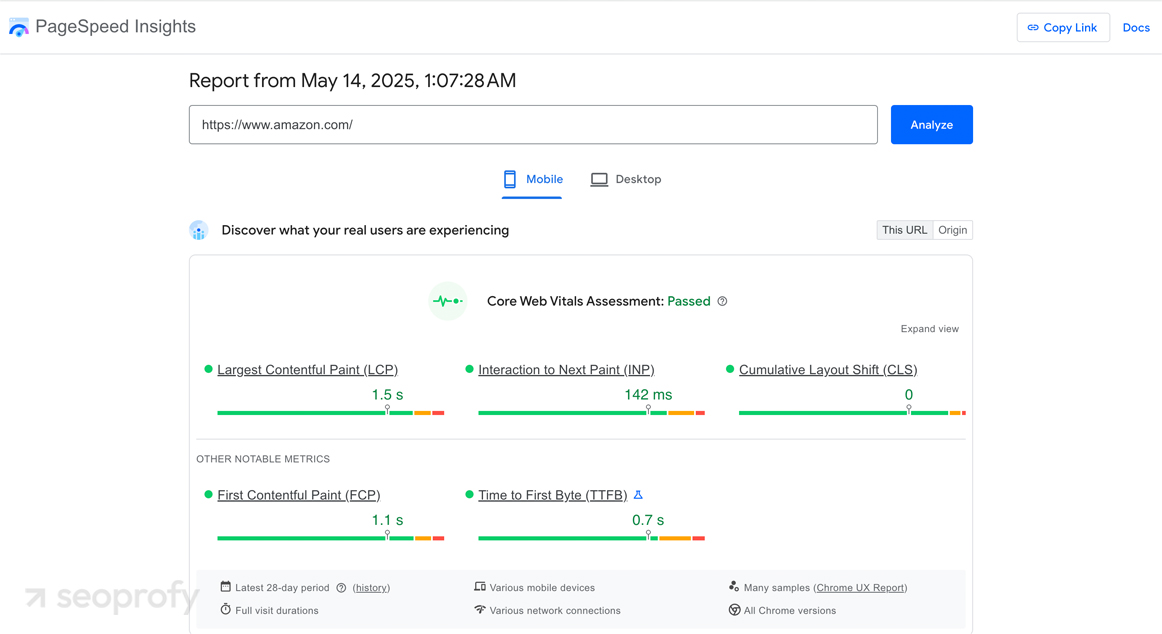Click the Core Web Vitals pulse icon
This screenshot has height=634, width=1162.
pyautogui.click(x=448, y=301)
